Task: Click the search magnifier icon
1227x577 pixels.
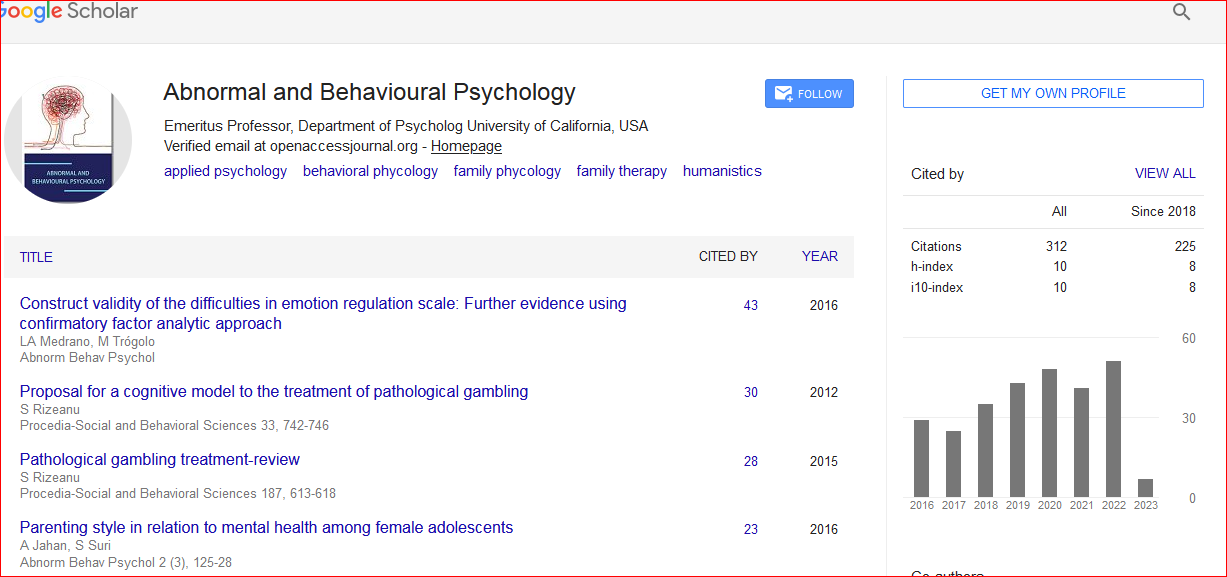Action: coord(1181,12)
